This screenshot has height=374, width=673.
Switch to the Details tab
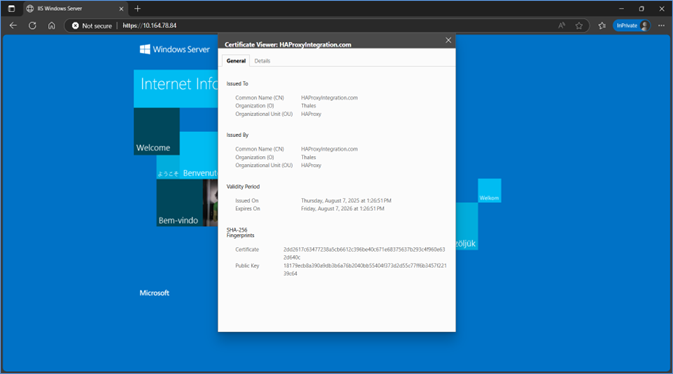coord(262,61)
